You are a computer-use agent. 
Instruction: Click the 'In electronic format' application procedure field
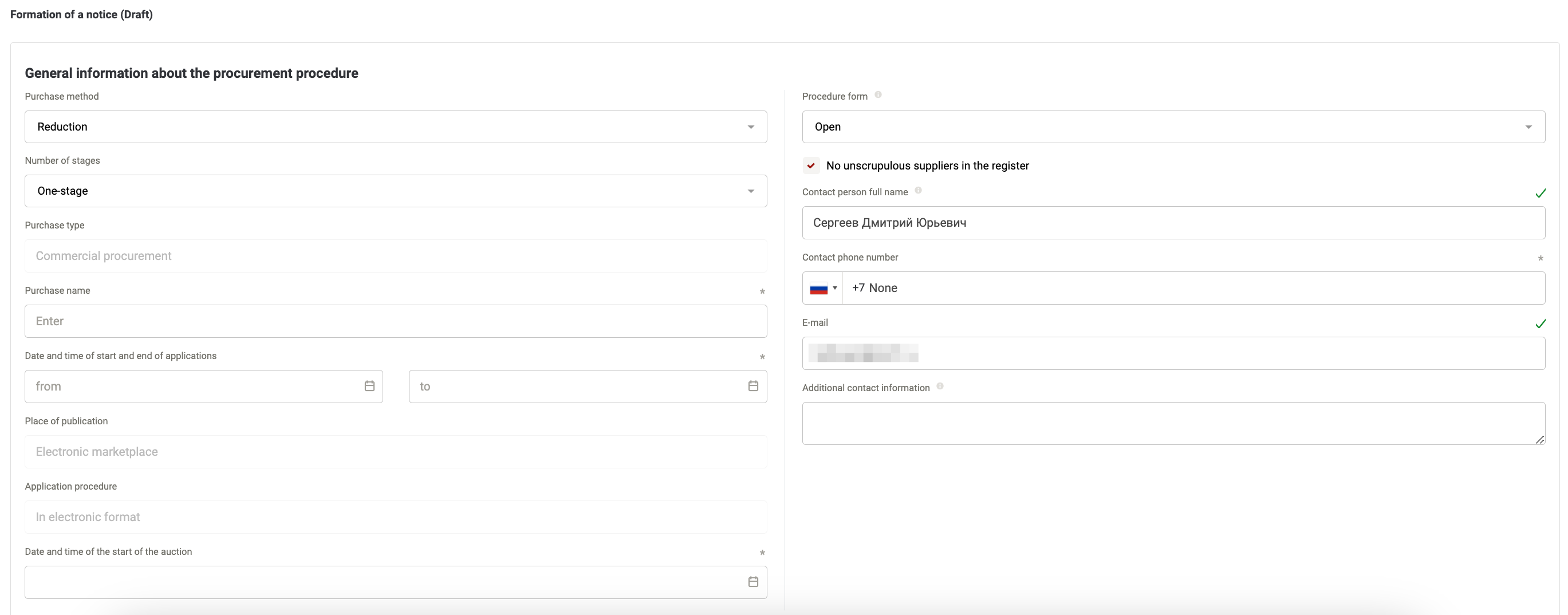coord(396,517)
